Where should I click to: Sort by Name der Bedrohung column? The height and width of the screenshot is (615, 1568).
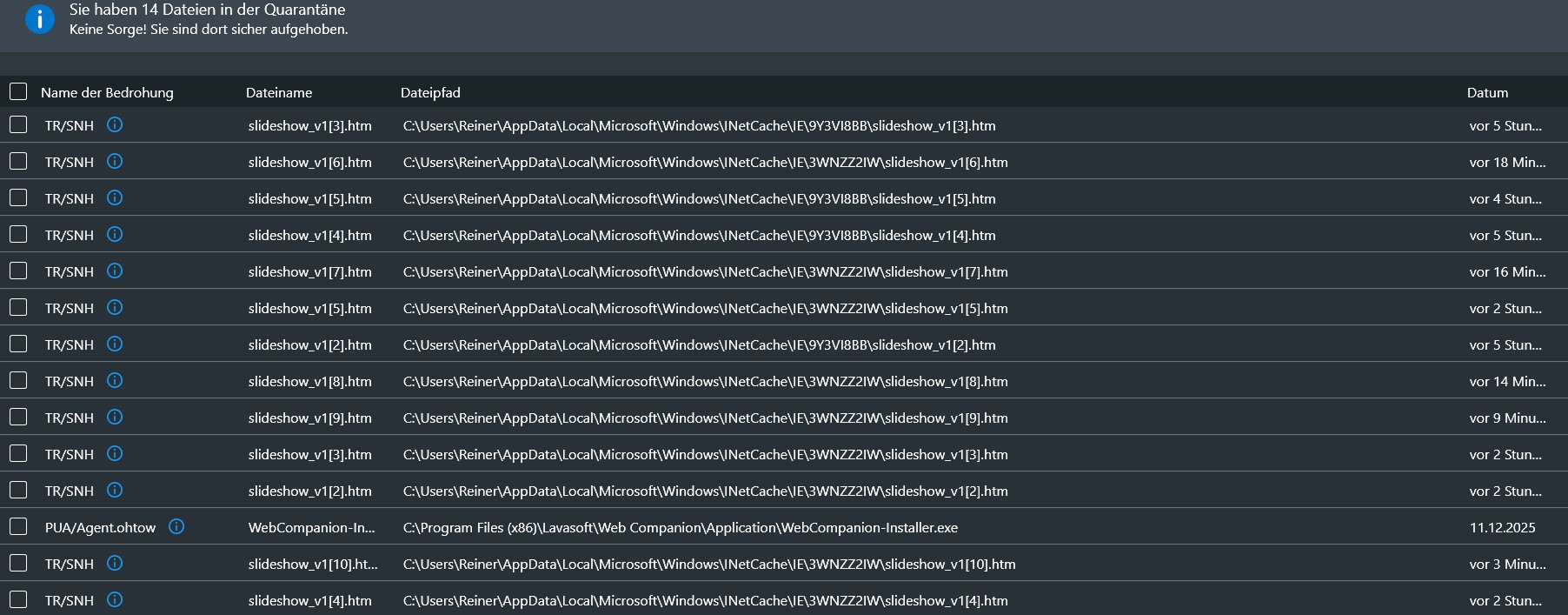click(x=107, y=92)
